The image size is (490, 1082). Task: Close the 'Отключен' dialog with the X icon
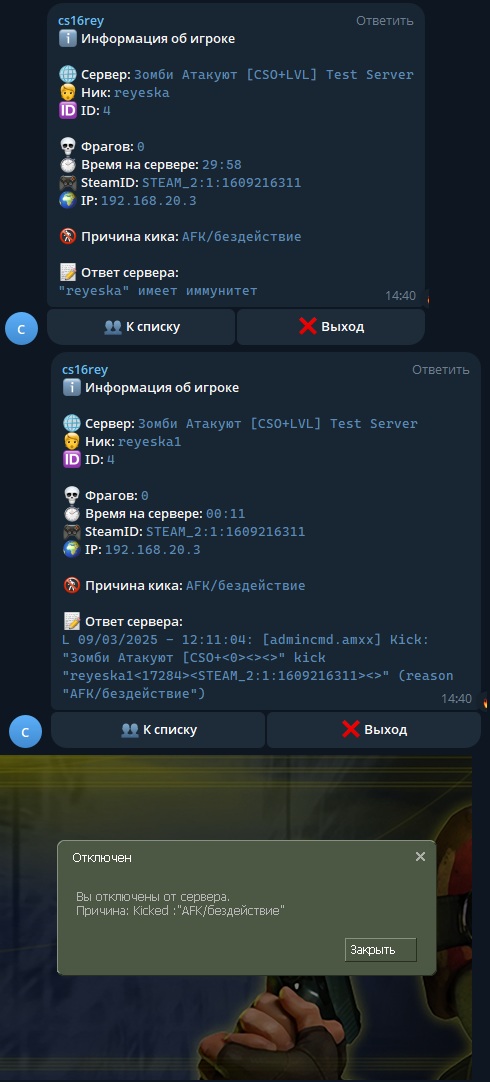pos(420,856)
